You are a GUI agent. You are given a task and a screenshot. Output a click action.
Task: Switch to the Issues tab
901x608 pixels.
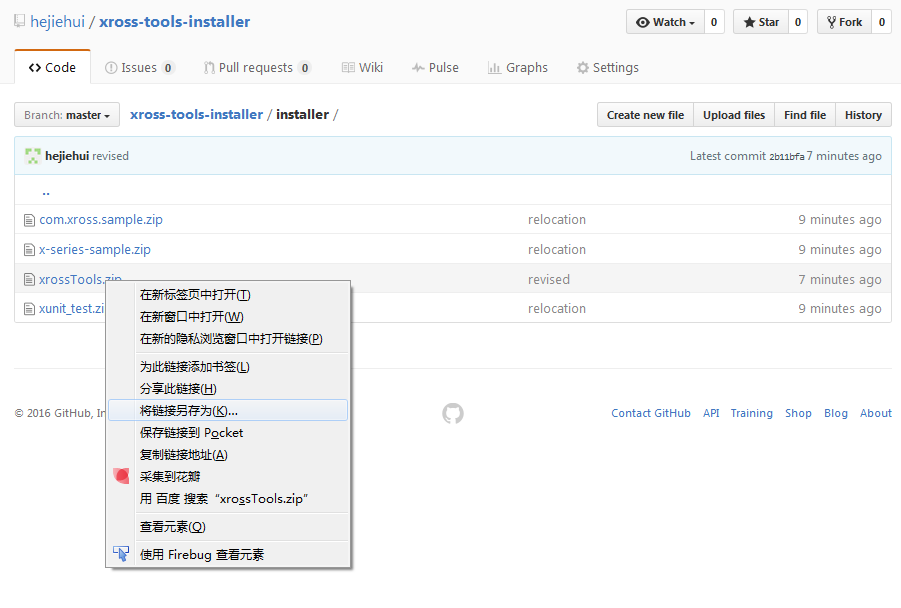[x=139, y=68]
